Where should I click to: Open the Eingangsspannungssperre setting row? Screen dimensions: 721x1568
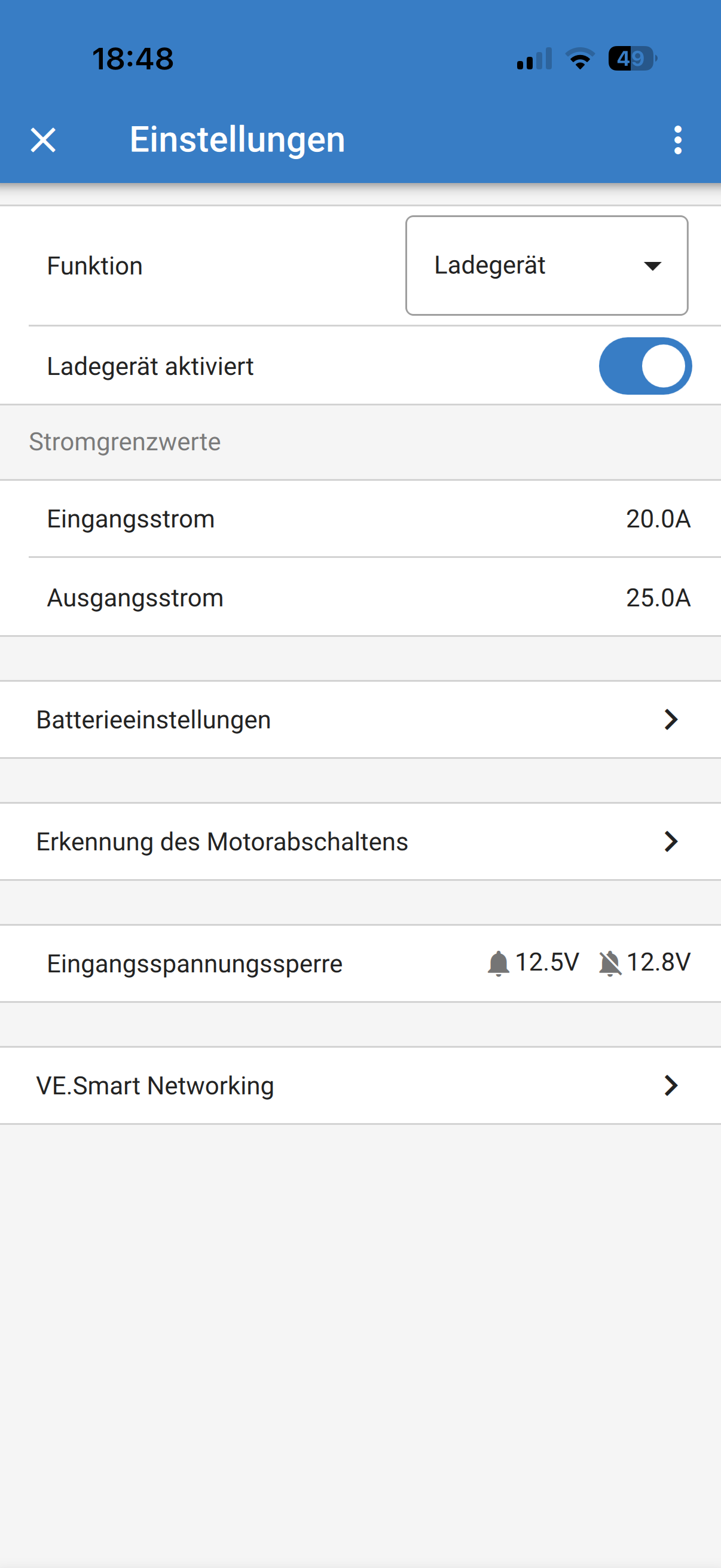195,963
